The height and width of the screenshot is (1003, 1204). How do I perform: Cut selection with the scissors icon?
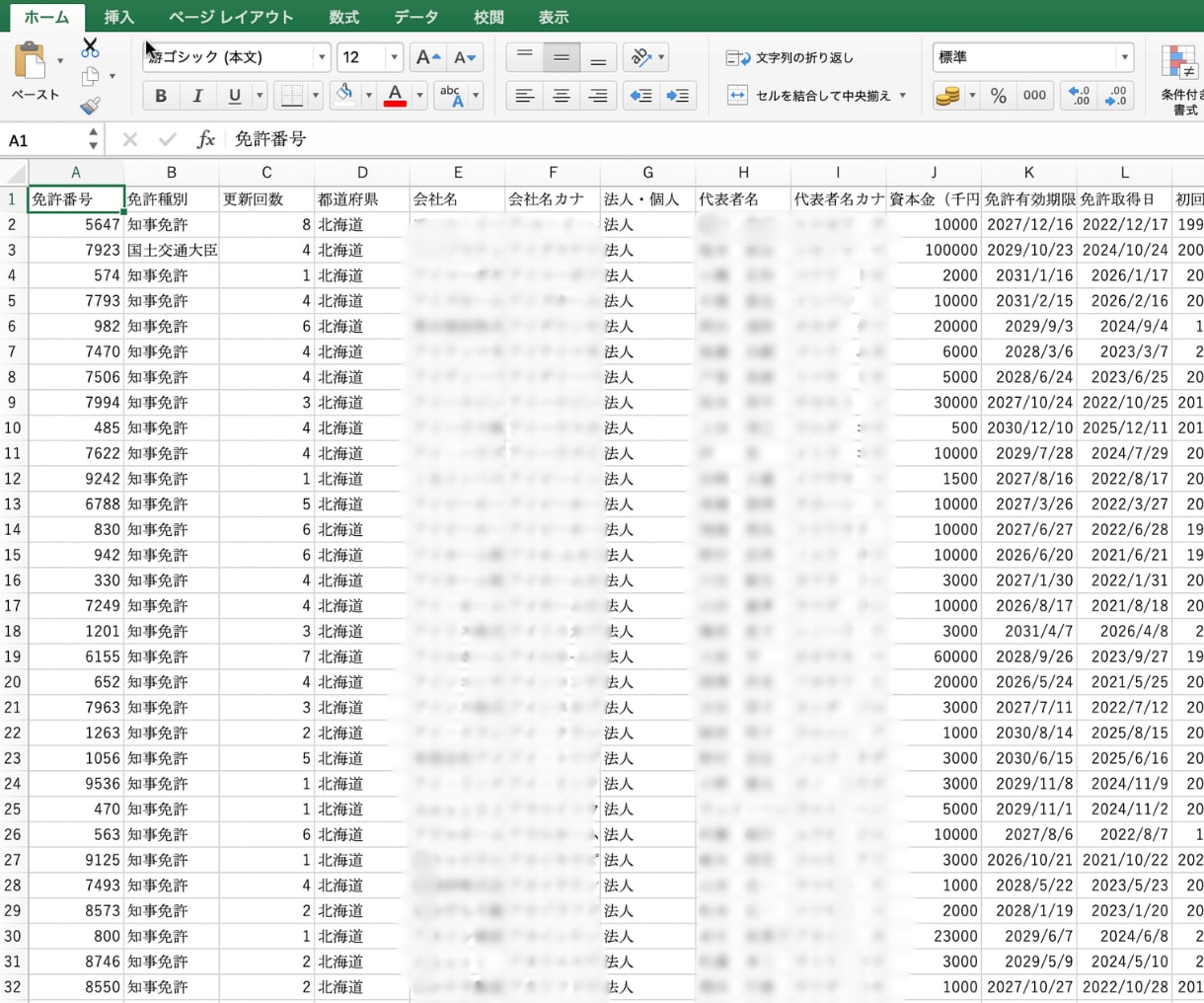[90, 46]
